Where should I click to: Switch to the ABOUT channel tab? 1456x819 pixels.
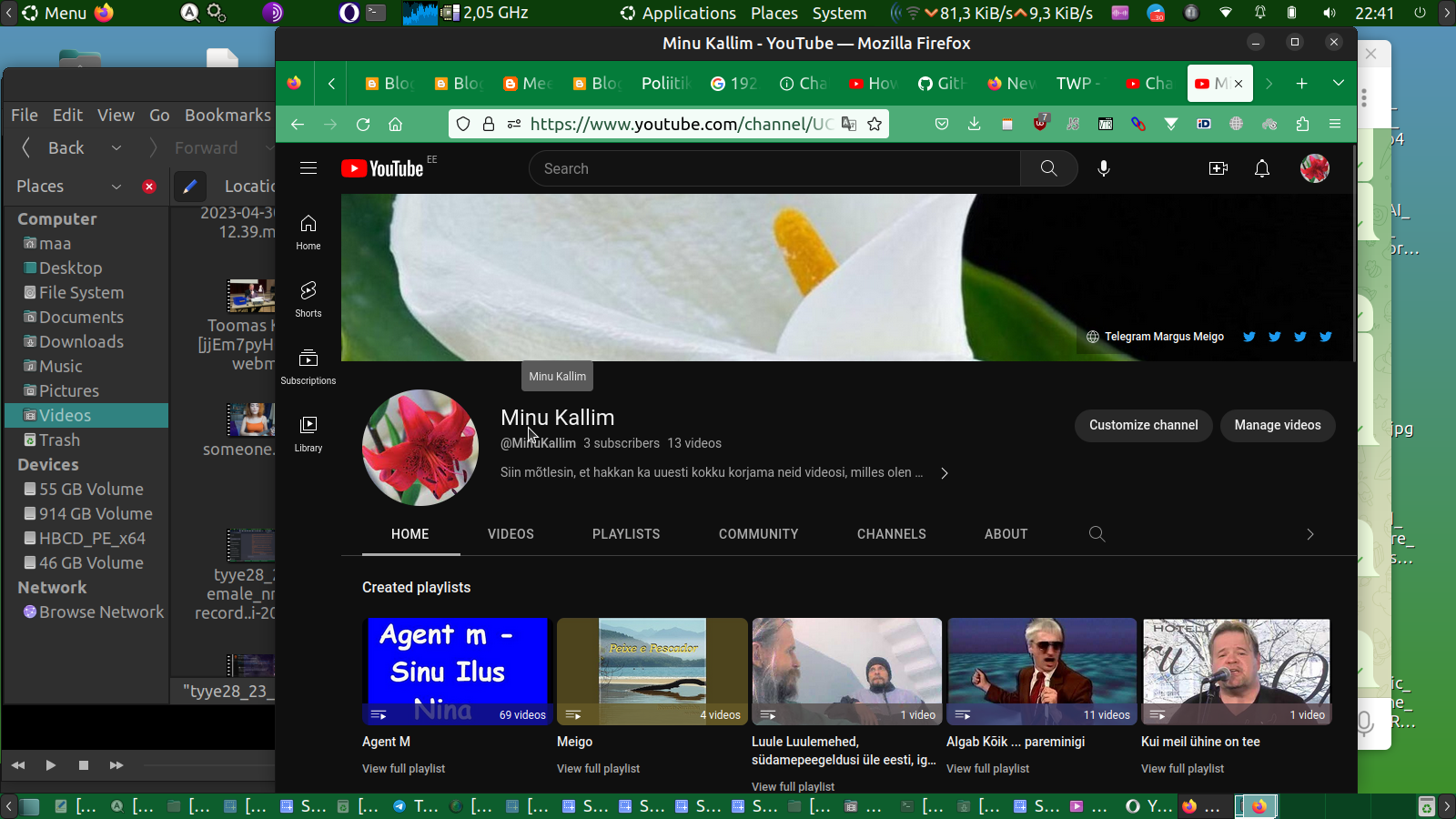[1006, 534]
